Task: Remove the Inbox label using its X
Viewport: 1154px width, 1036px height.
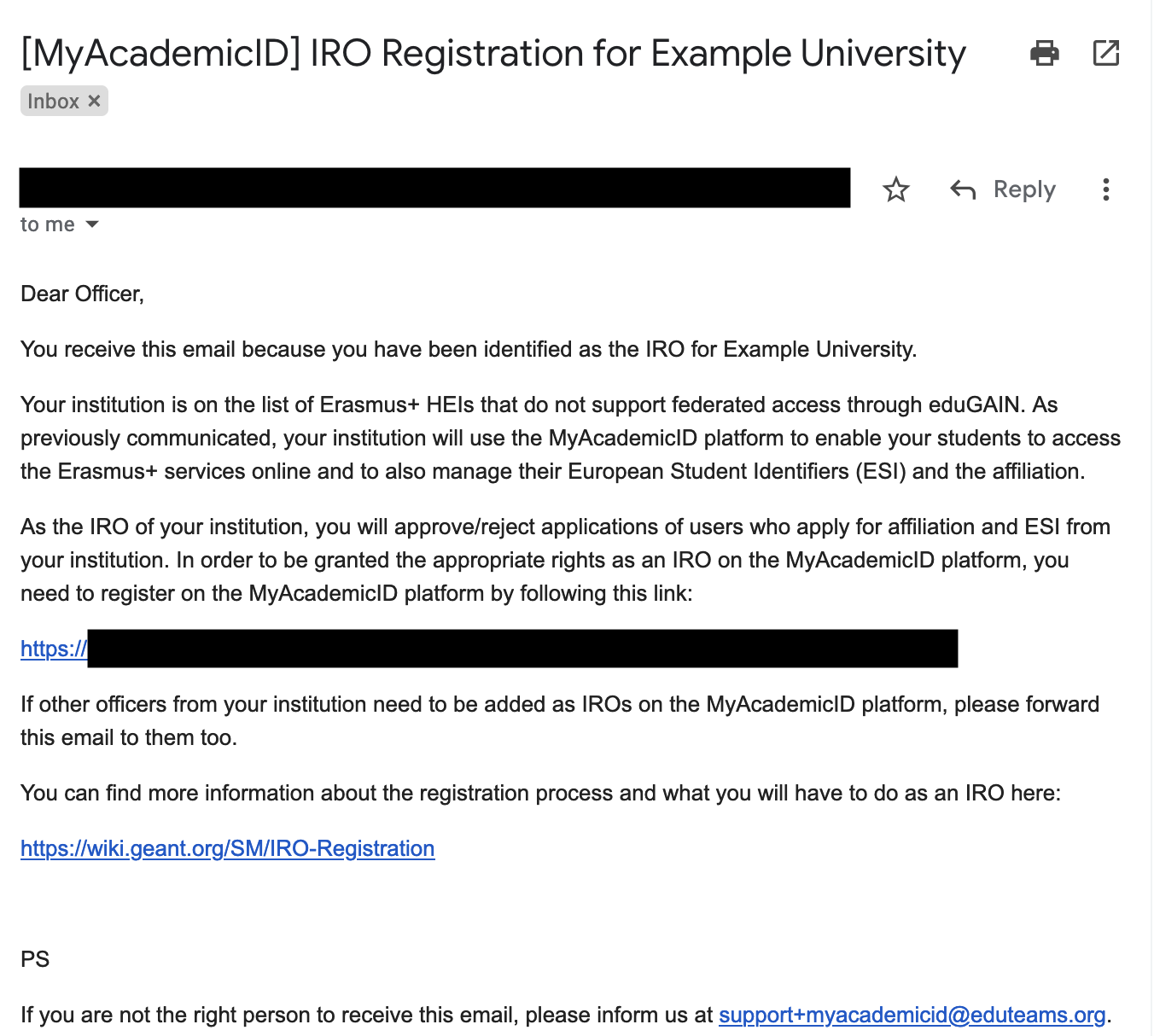Action: (95, 101)
